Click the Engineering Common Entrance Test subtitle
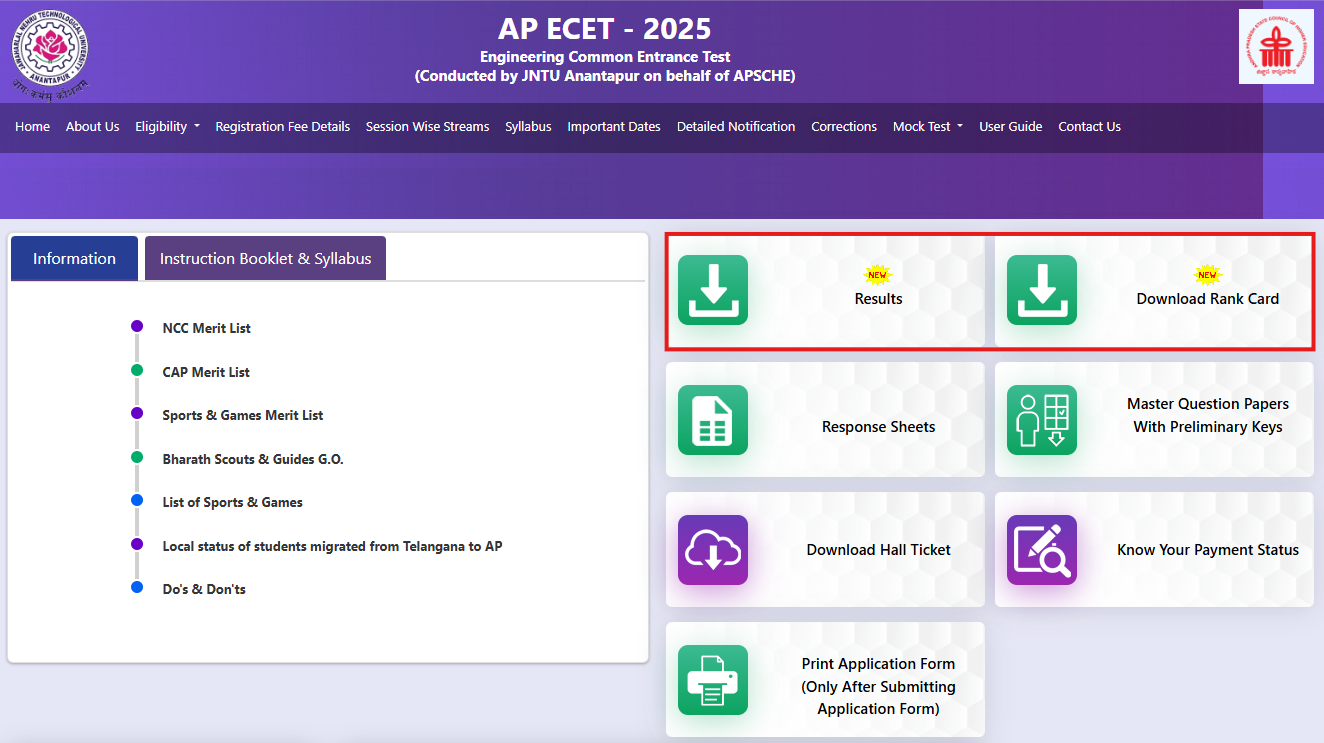Screen dimensions: 1324x743 click(605, 57)
